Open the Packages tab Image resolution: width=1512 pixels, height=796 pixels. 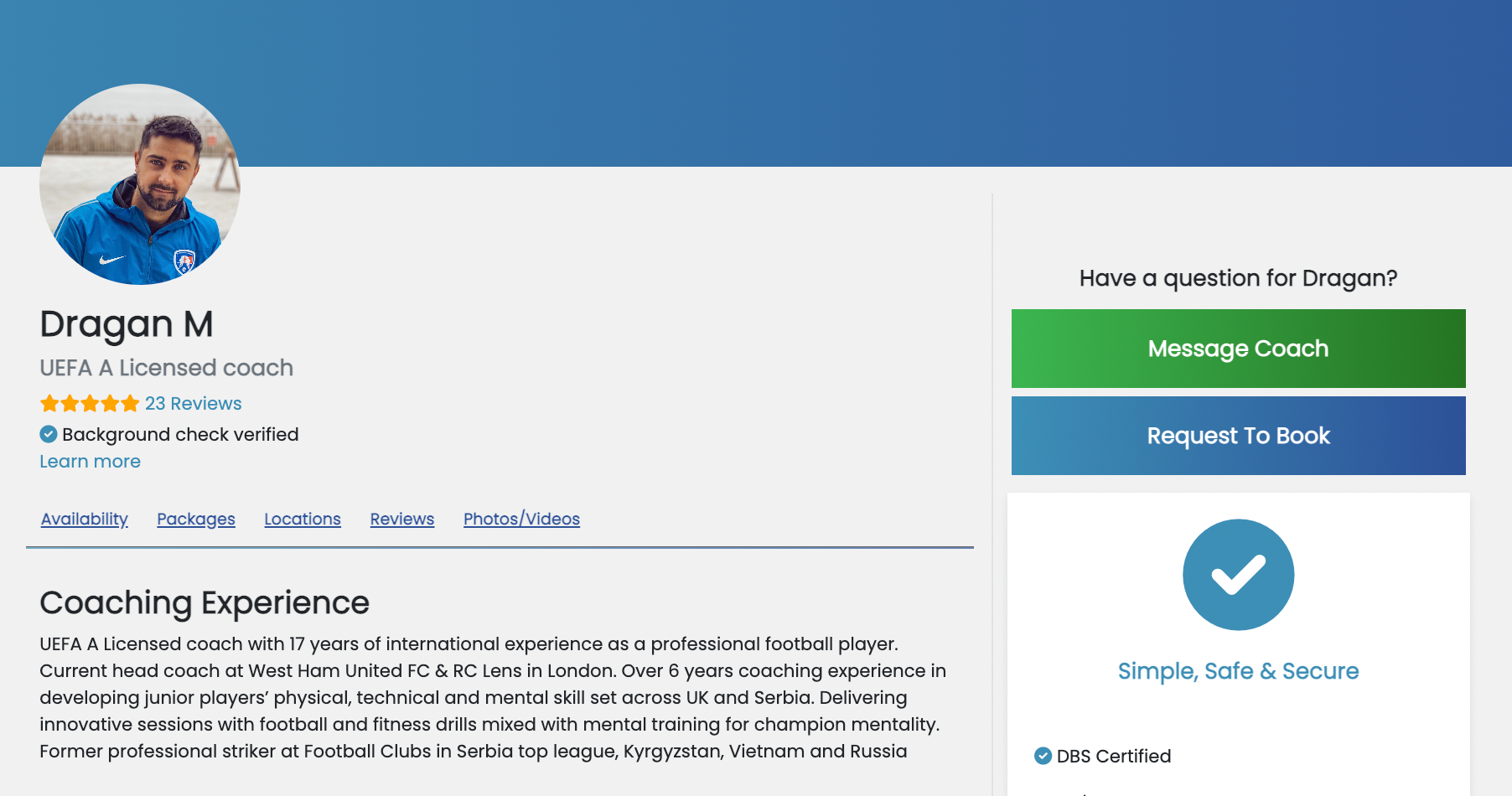click(x=196, y=519)
